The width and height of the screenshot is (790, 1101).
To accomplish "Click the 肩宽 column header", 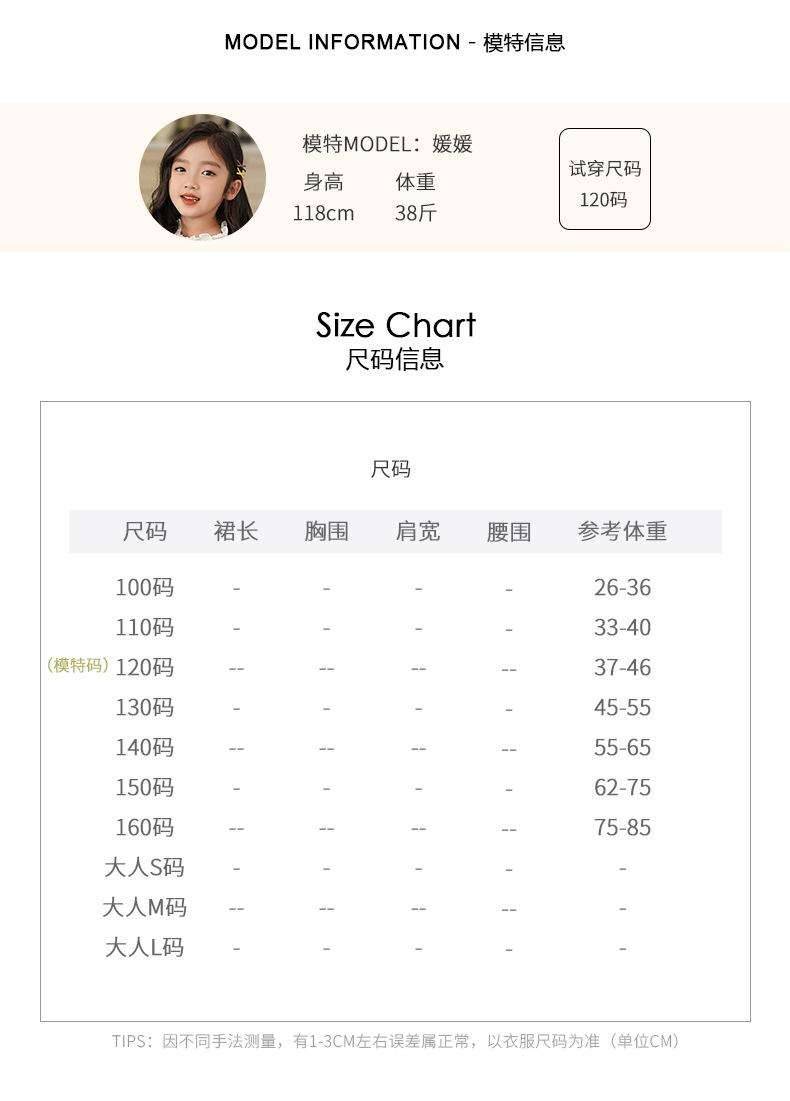I will 418,531.
